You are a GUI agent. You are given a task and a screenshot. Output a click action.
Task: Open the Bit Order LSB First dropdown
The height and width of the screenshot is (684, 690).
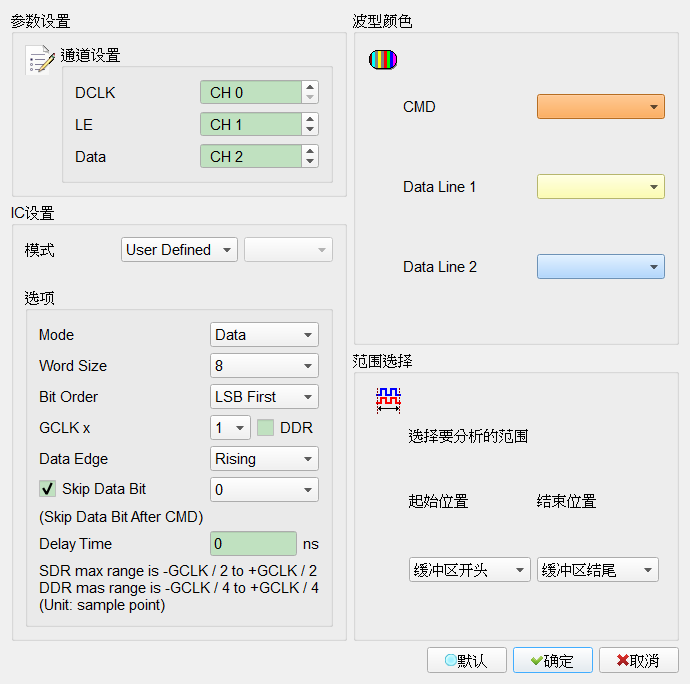(x=264, y=397)
